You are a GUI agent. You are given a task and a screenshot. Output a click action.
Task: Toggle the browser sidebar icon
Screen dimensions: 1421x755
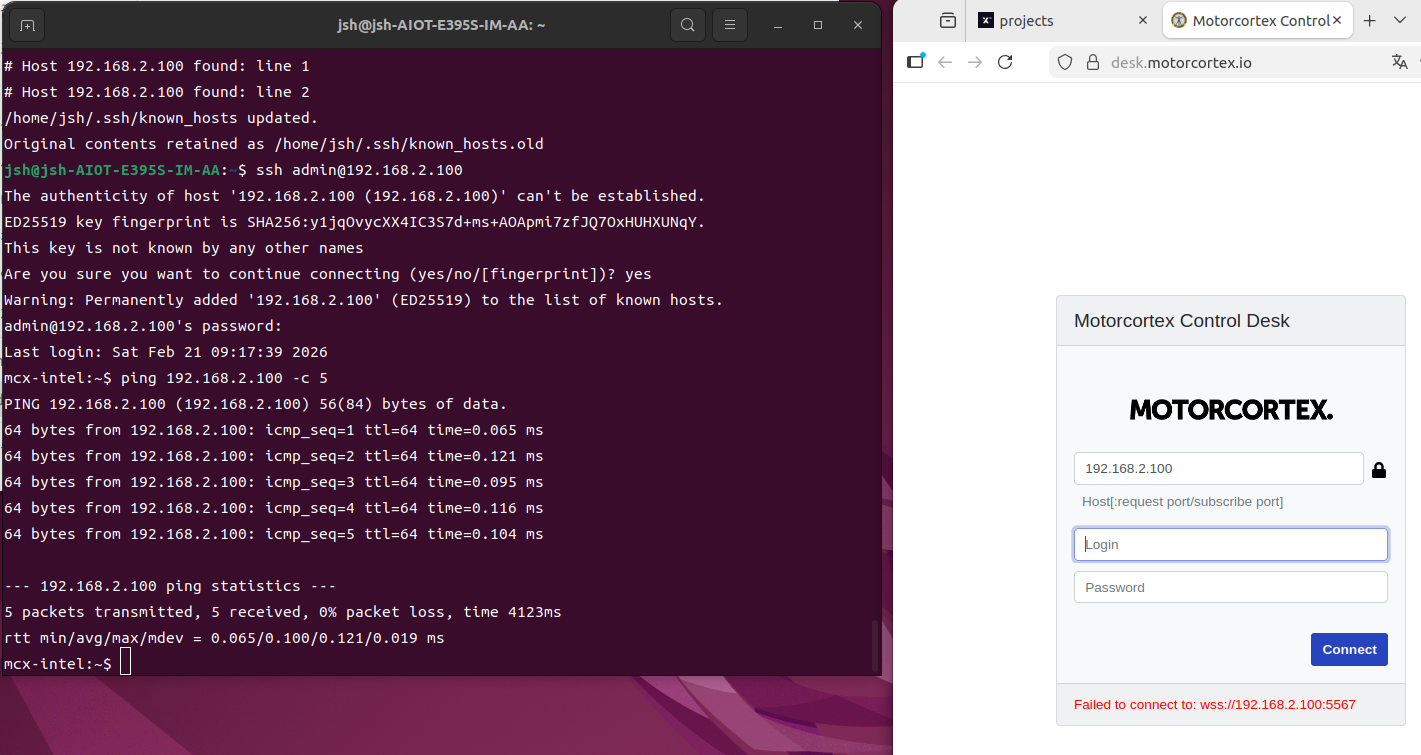915,62
